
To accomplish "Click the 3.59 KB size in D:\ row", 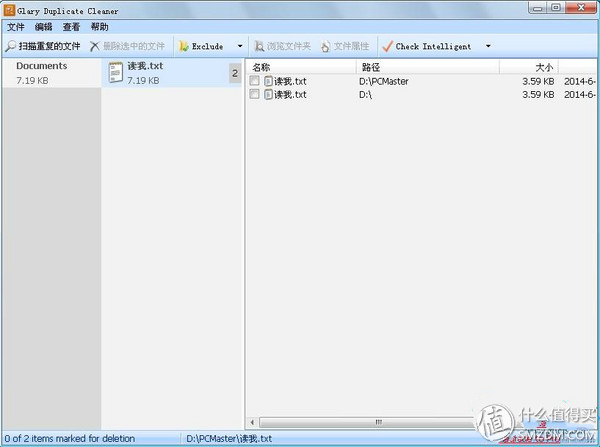I will (538, 94).
